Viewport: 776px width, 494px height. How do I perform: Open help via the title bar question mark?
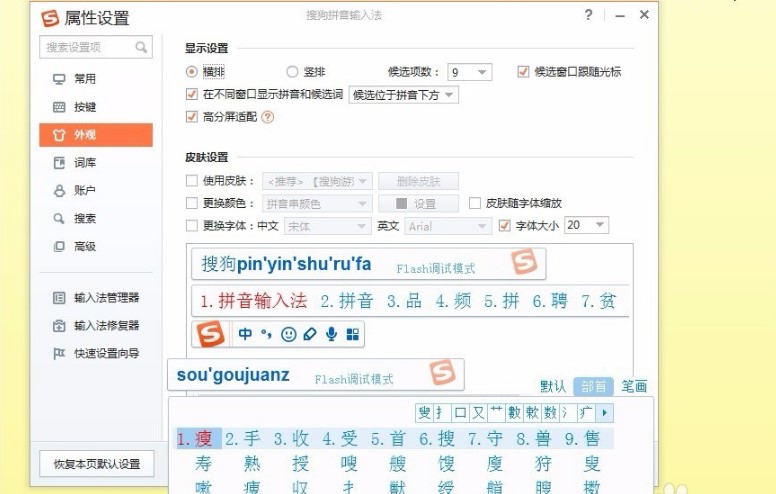point(588,15)
